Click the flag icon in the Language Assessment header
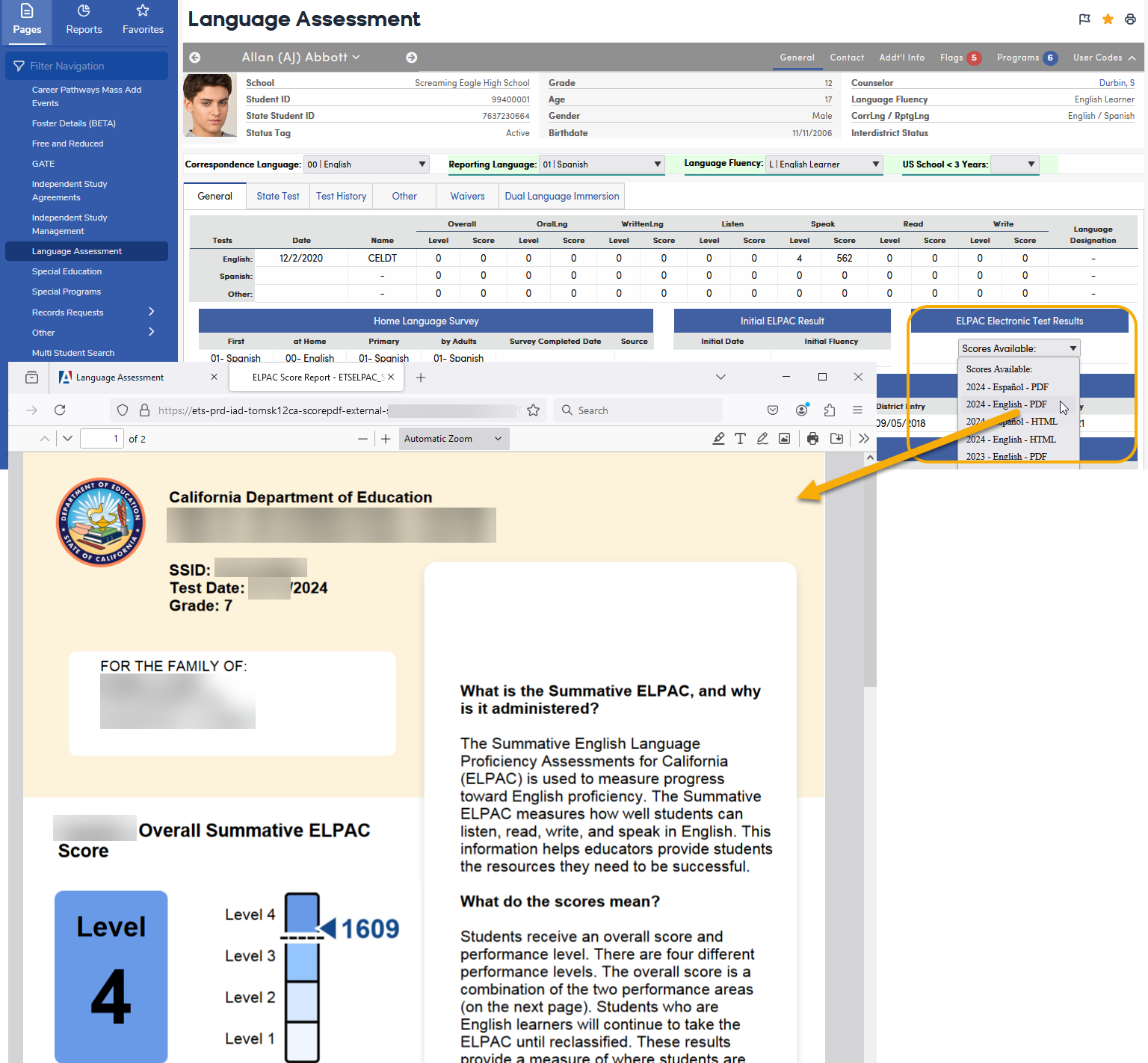Image resolution: width=1148 pixels, height=1063 pixels. (1084, 19)
